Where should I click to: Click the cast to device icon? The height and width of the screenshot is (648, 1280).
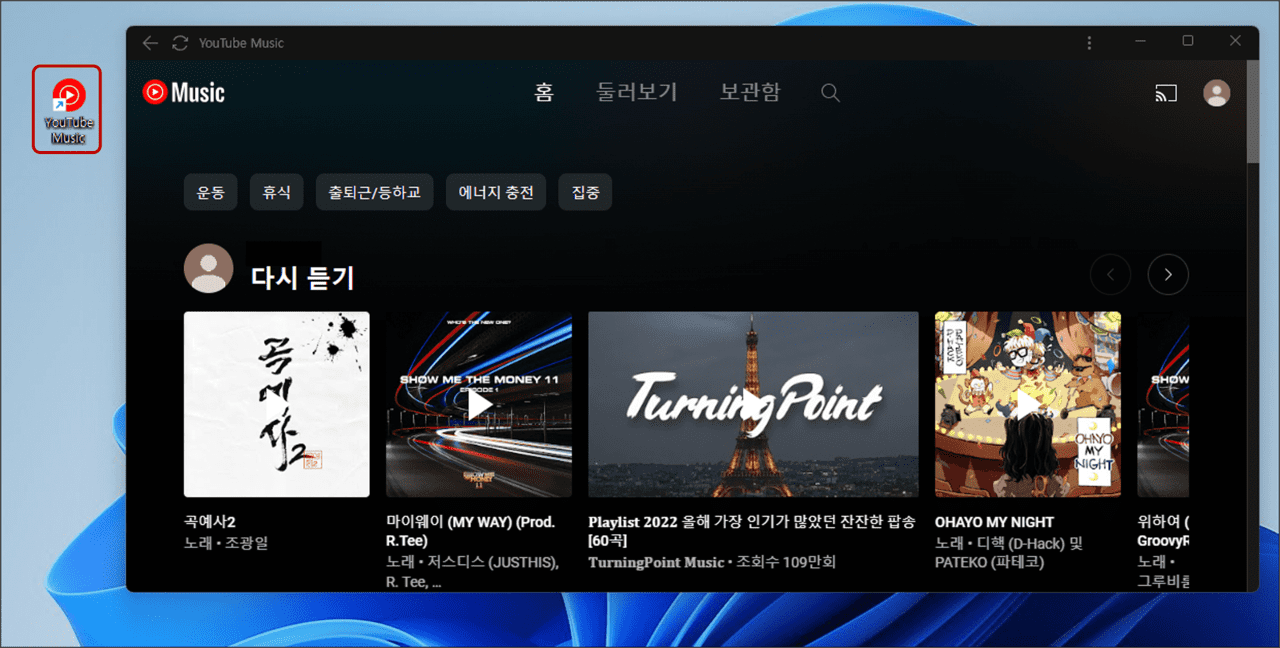pos(1166,93)
